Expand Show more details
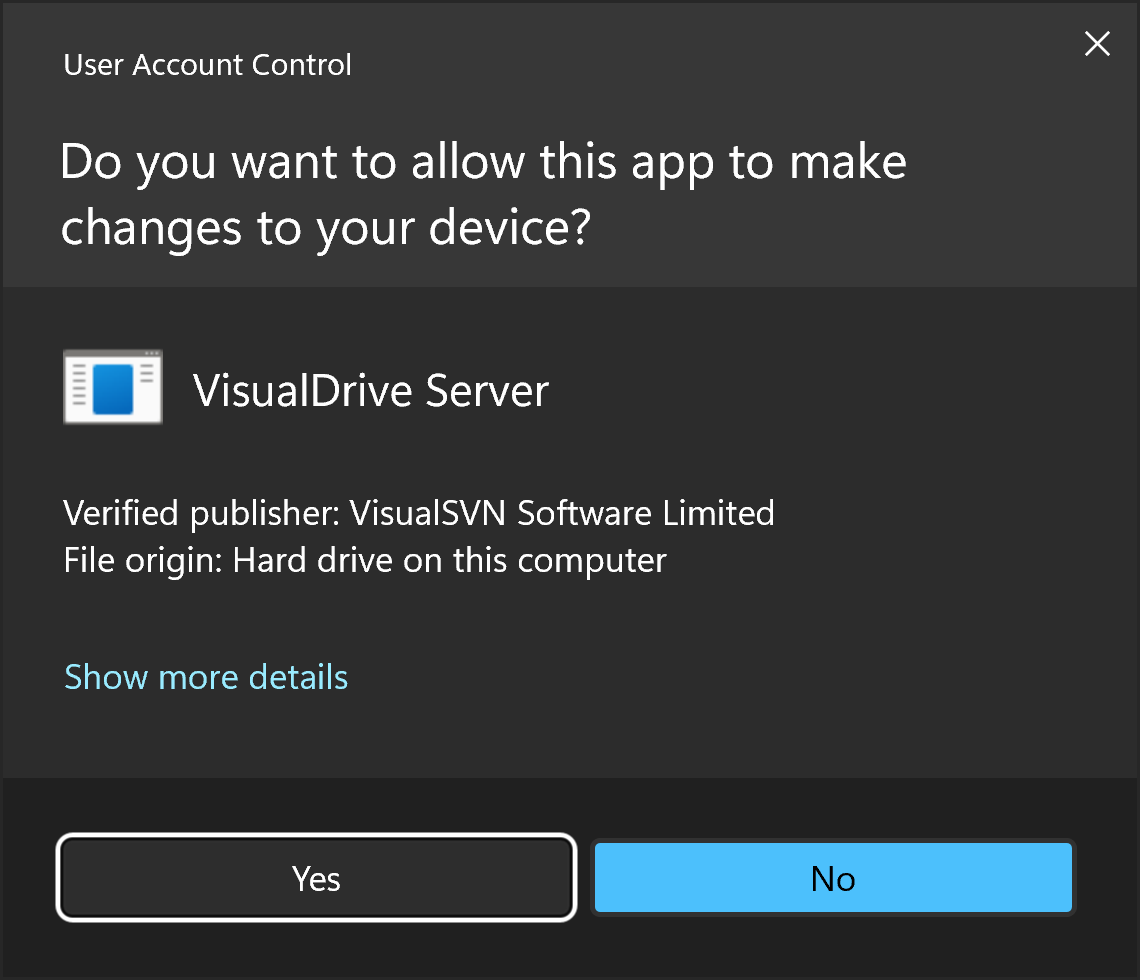The image size is (1140, 980). coord(206,677)
